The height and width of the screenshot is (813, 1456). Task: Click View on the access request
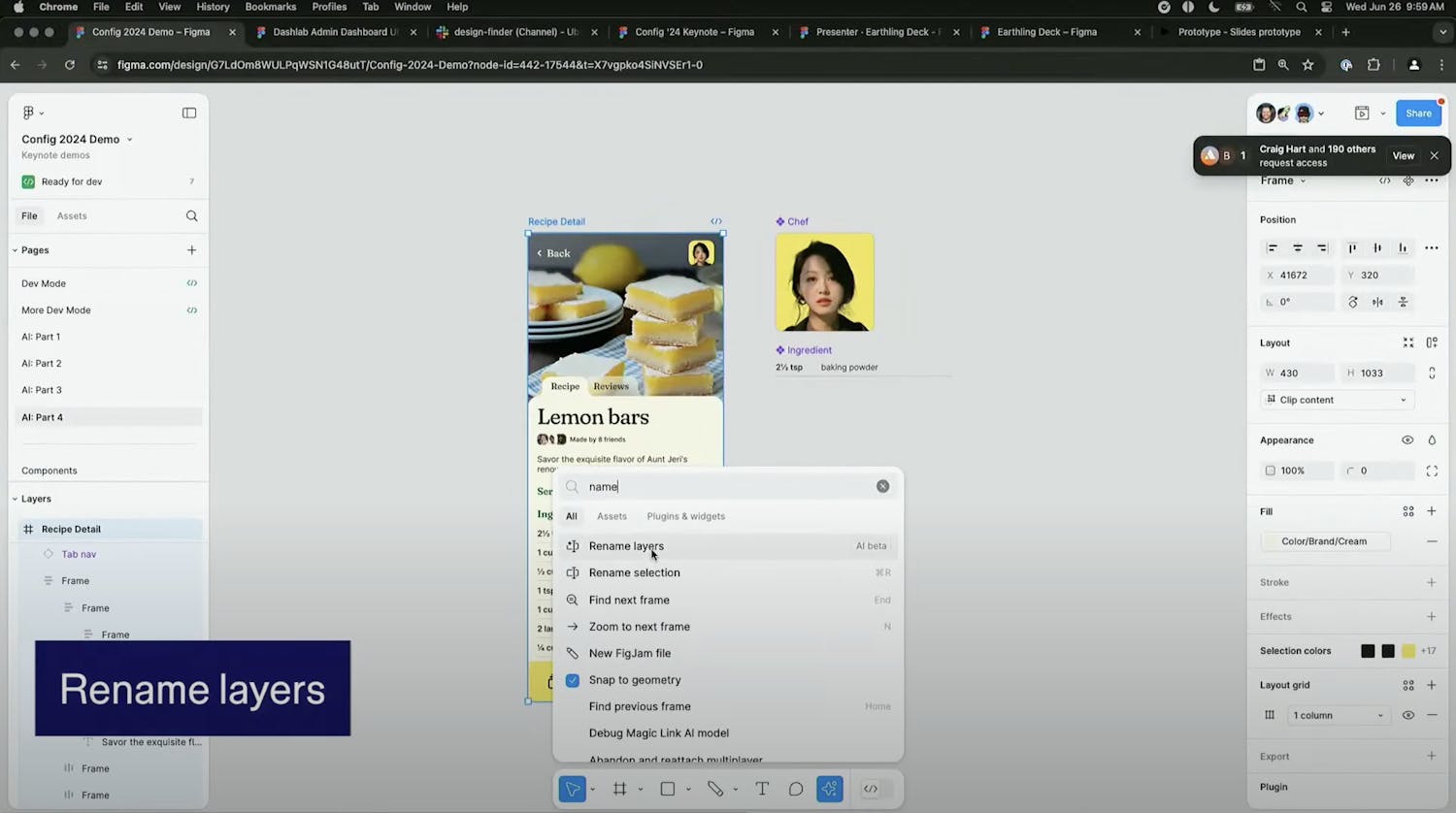coord(1403,155)
